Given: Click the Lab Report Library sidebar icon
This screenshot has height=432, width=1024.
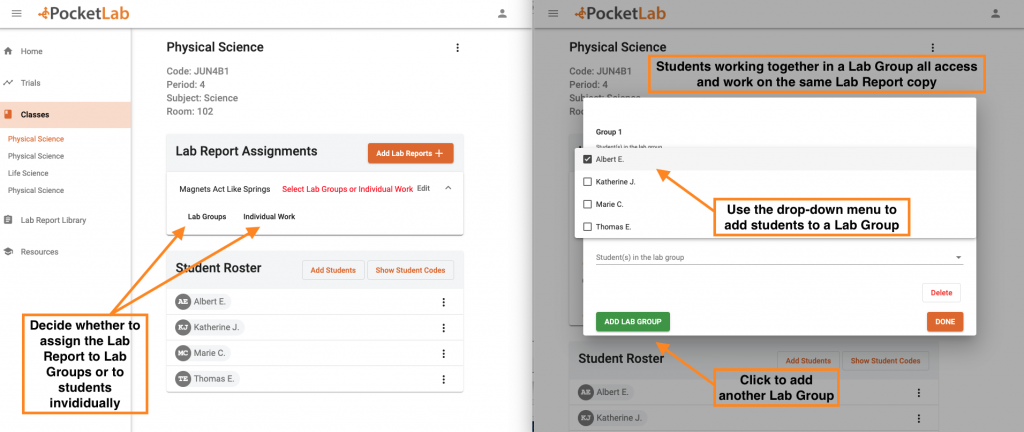Looking at the screenshot, I should 8,219.
